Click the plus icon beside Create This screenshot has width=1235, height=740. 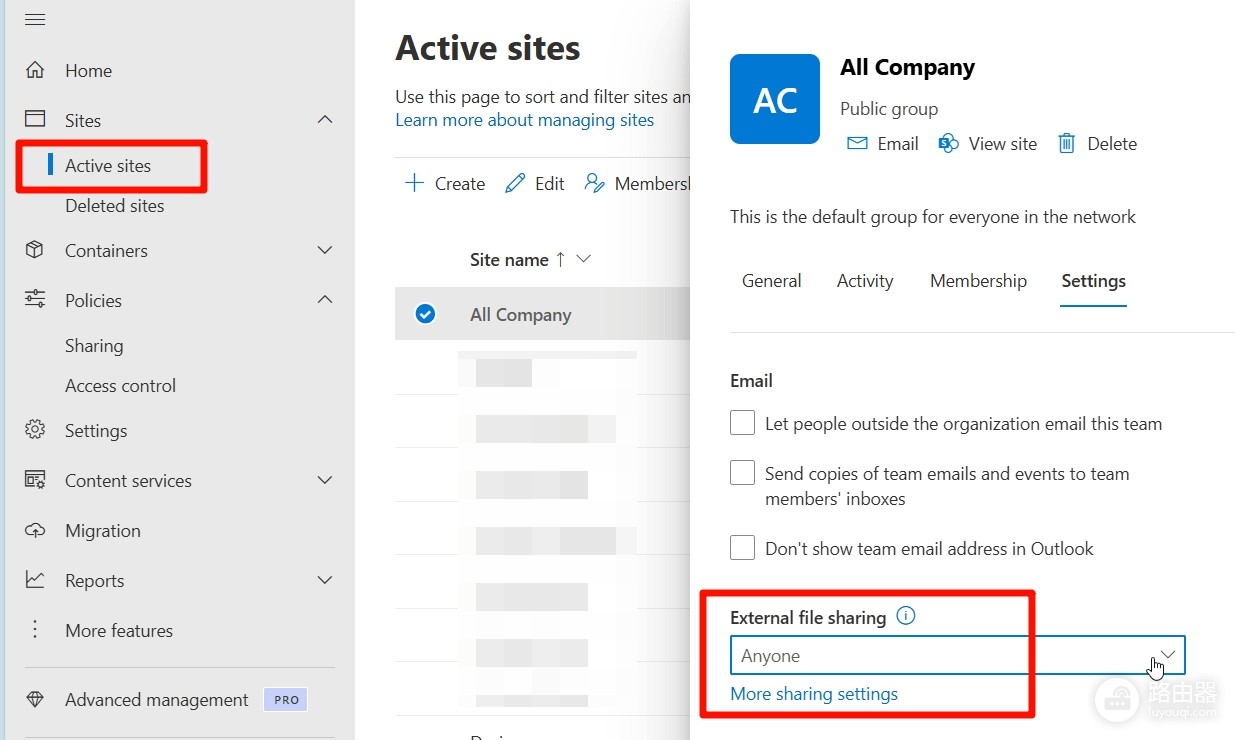[414, 183]
